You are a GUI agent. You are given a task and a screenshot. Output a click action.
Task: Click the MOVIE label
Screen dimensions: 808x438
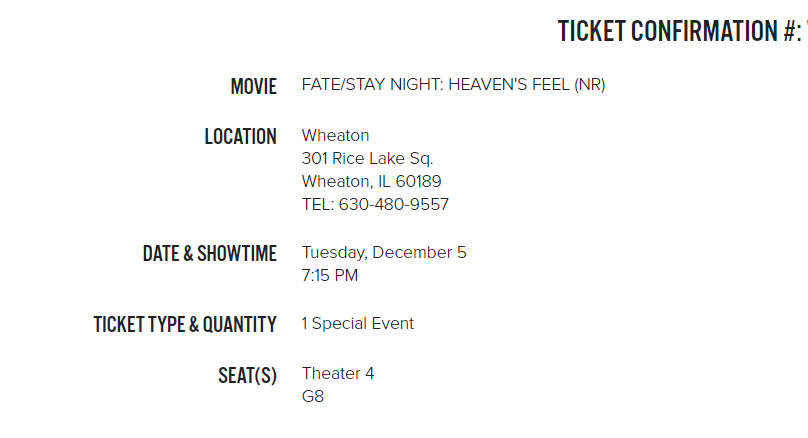coord(254,87)
